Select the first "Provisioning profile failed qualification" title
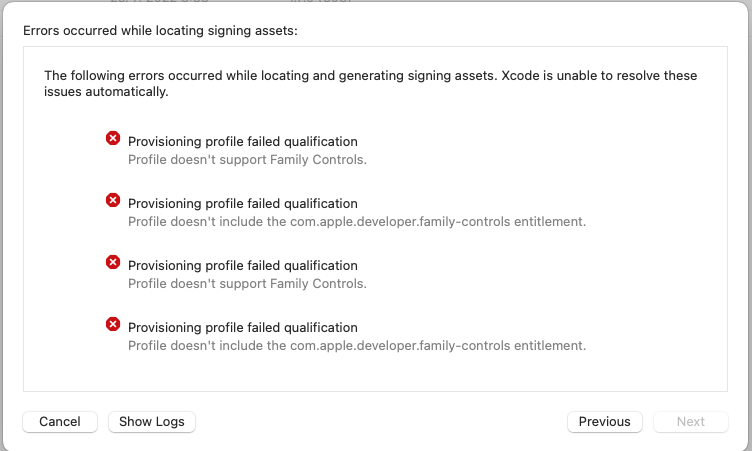The height and width of the screenshot is (451, 752). pos(243,142)
